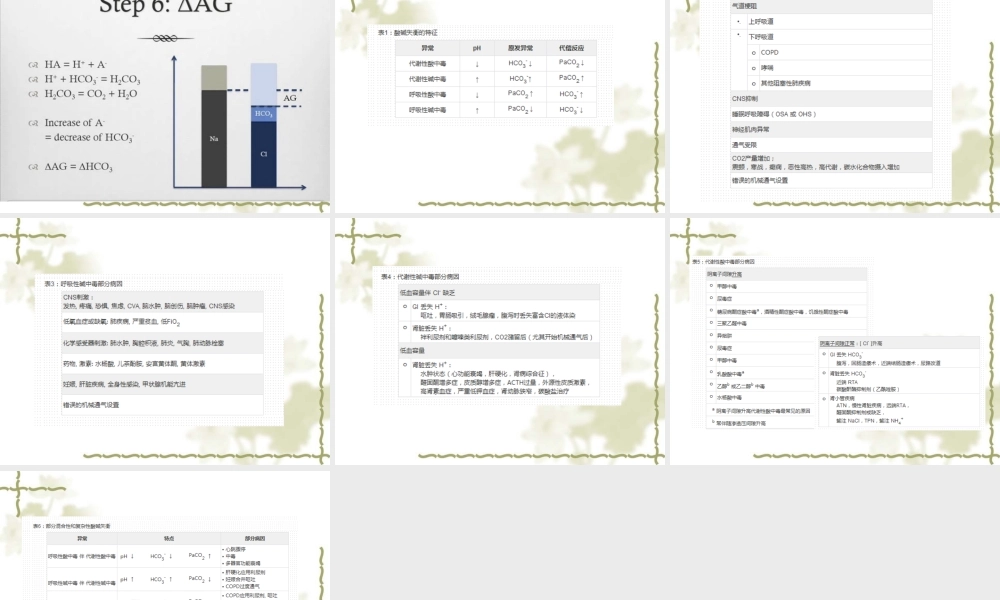Click the dark Na bar in chart

214,138
